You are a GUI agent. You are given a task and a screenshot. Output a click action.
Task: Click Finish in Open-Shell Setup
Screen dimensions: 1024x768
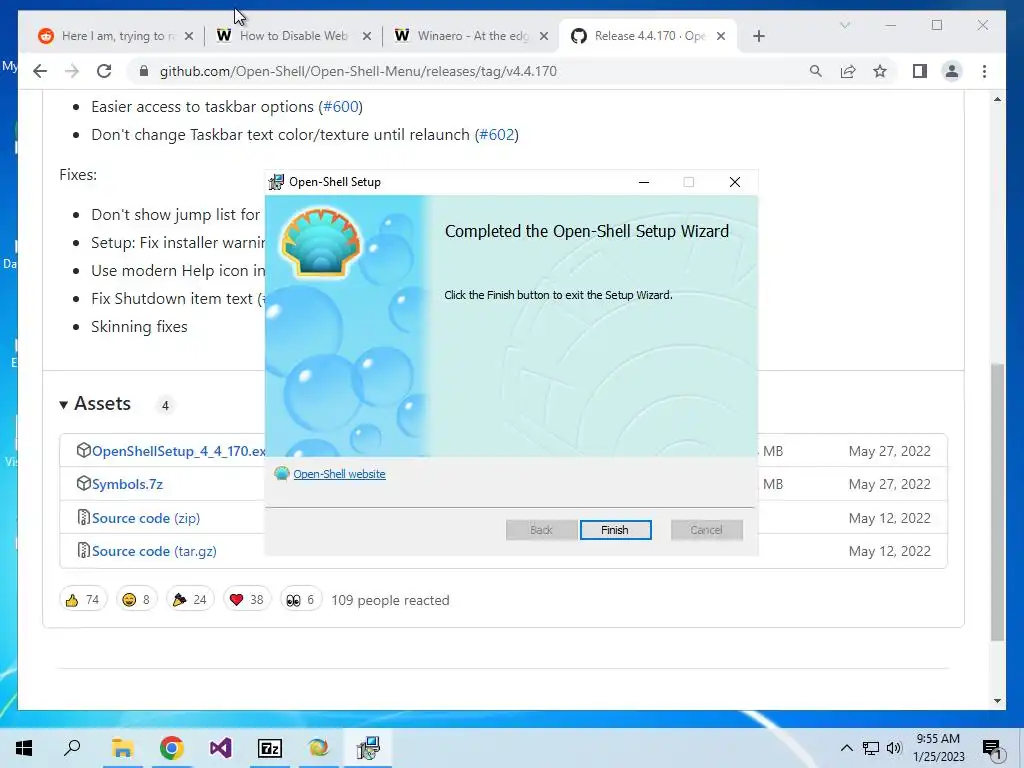pos(615,530)
